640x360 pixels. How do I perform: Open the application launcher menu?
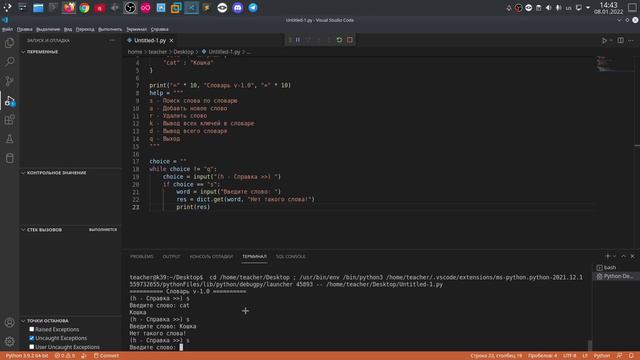[x=7, y=8]
